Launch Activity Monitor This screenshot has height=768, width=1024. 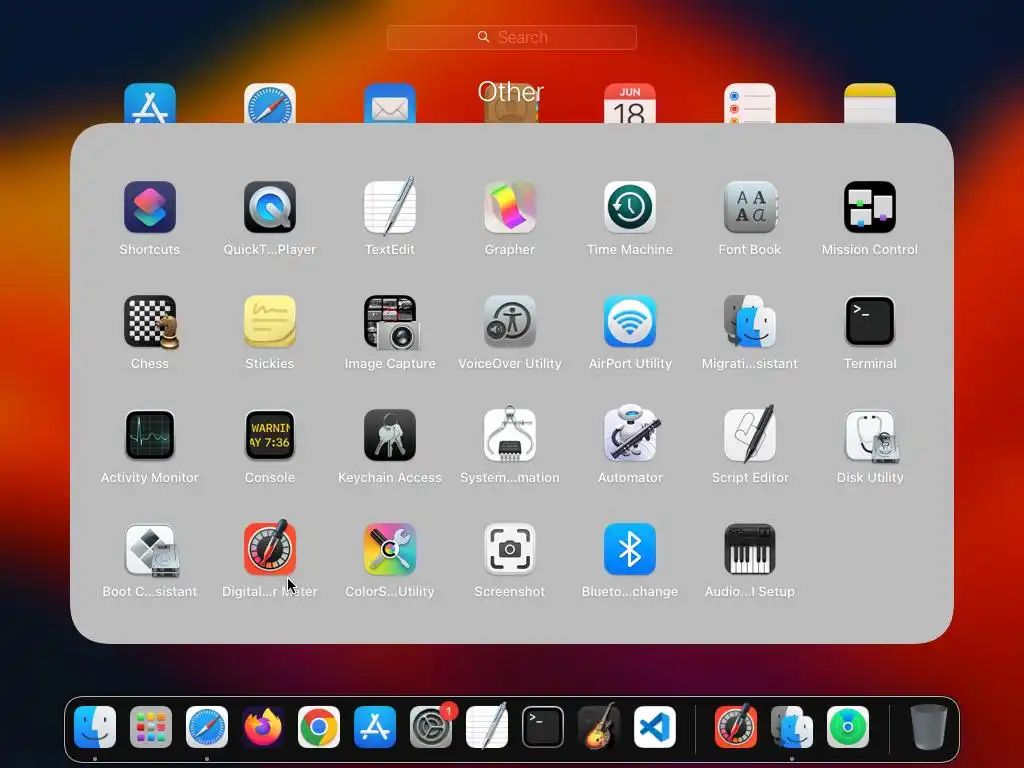click(x=150, y=436)
